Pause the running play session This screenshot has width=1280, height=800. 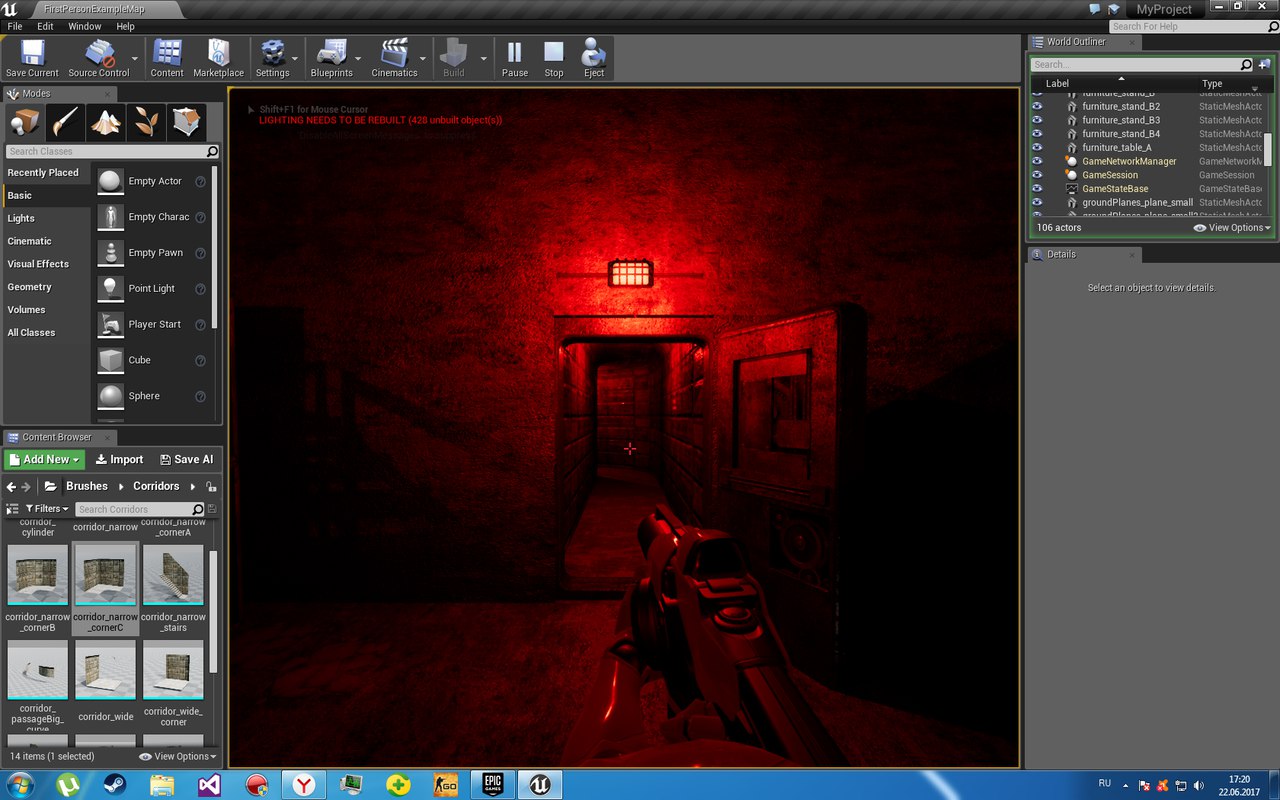[515, 59]
